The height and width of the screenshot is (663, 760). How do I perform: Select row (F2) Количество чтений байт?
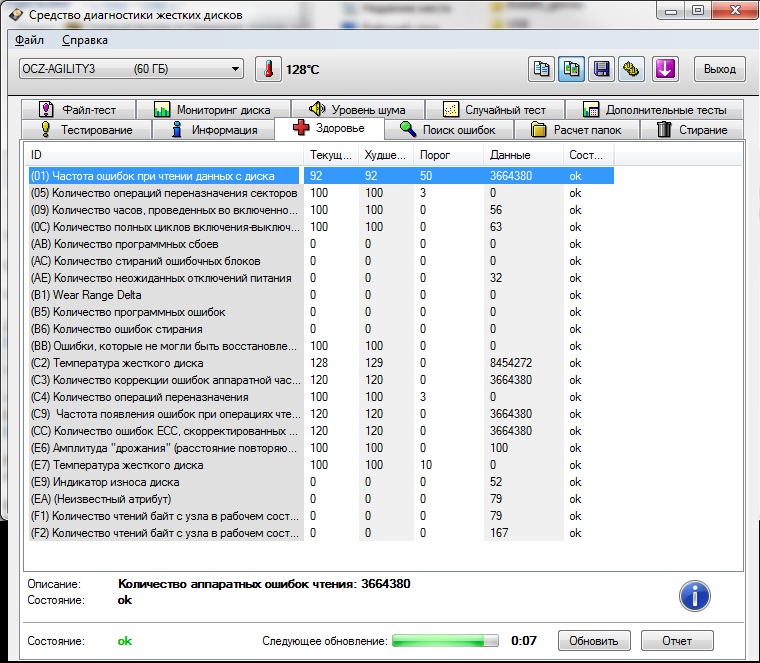pos(321,533)
